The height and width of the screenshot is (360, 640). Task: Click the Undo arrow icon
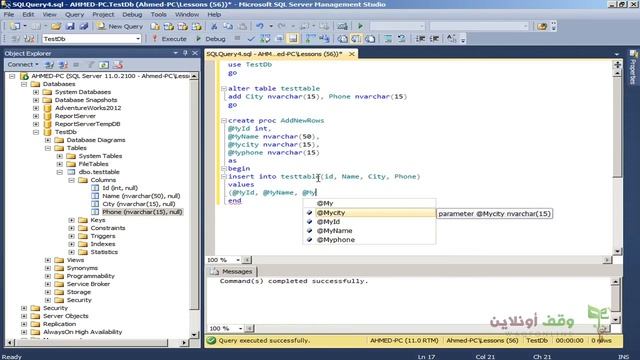(260, 26)
